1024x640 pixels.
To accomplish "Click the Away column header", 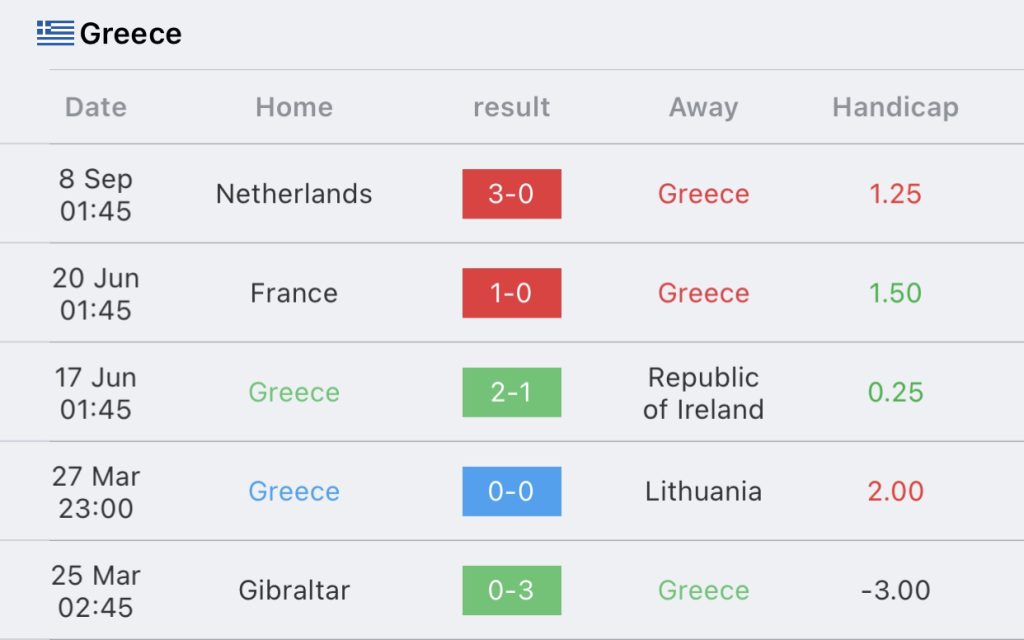I will point(703,107).
